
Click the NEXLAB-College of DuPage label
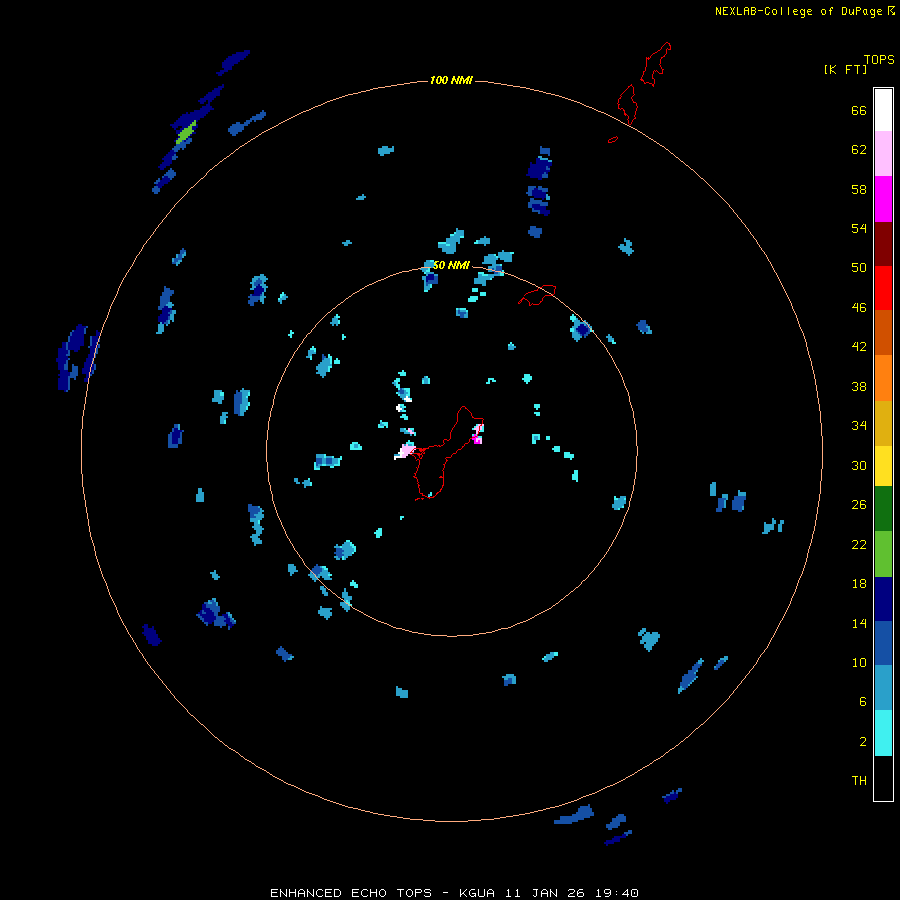(798, 11)
